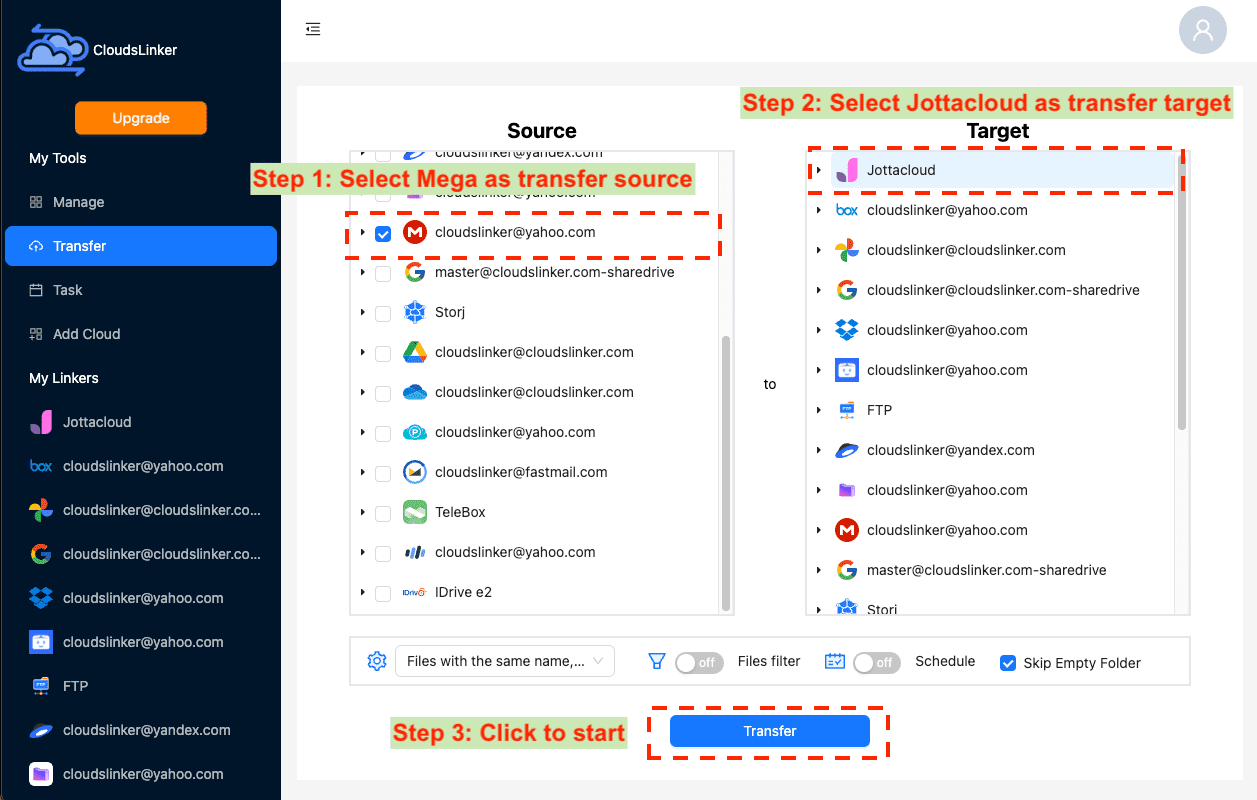The width and height of the screenshot is (1257, 800).
Task: Select IDrive e2 label in Source list
Action: click(463, 592)
